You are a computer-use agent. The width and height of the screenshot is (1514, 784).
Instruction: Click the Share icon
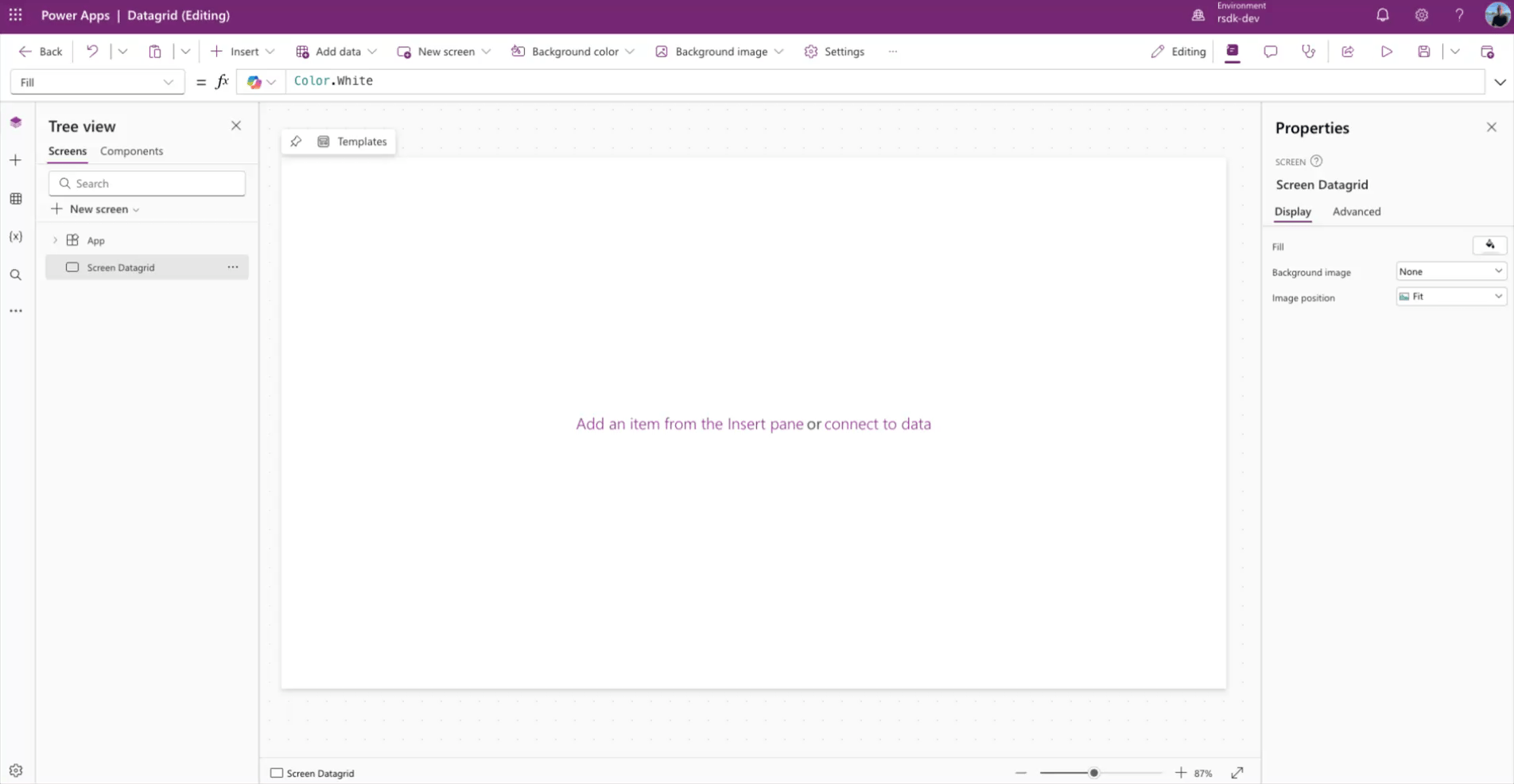tap(1348, 52)
